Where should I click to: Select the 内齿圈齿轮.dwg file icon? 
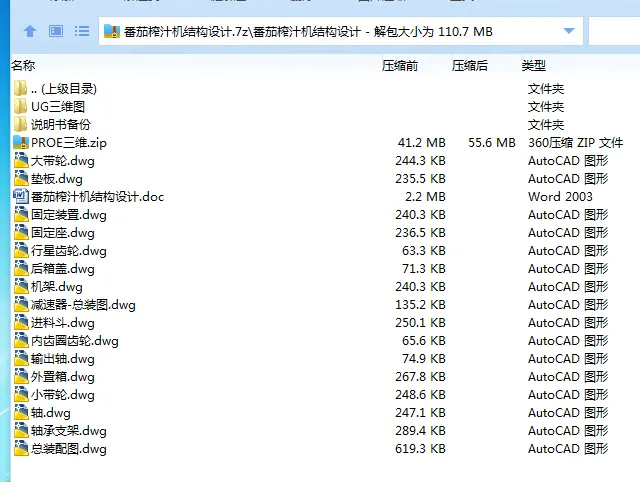(21, 340)
